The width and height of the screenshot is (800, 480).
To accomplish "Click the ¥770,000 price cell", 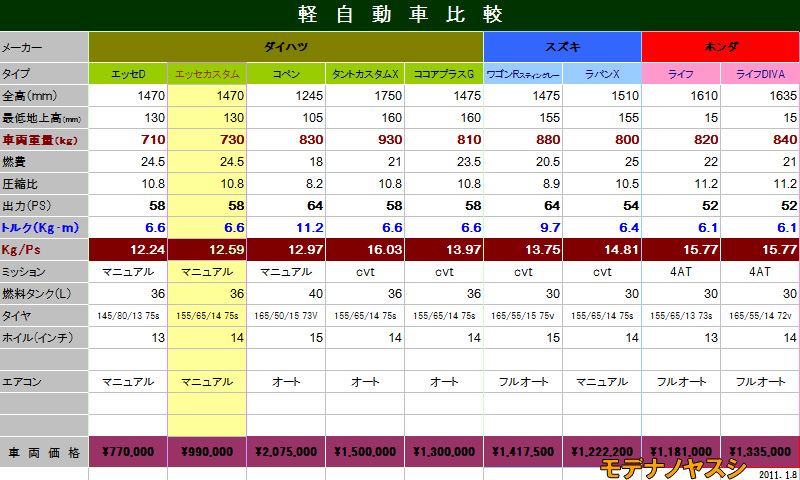I will coord(128,452).
